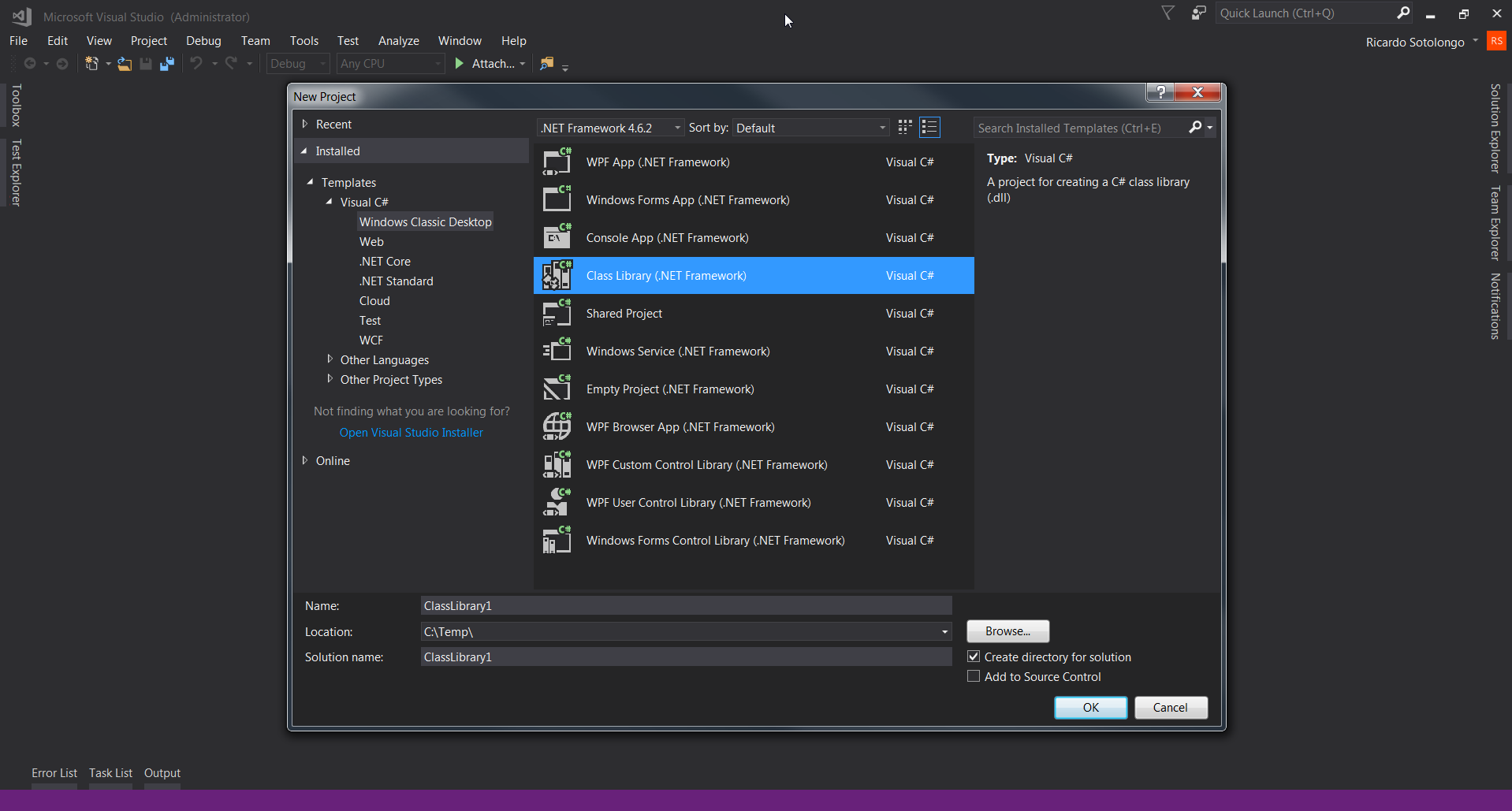
Task: Click the Cancel button
Action: (1171, 708)
